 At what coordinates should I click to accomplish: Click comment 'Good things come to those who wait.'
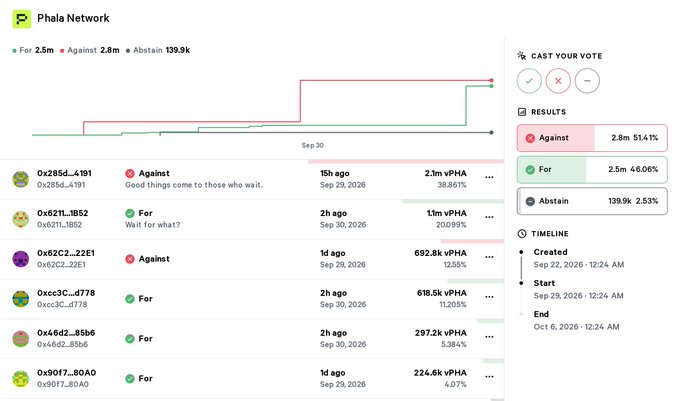click(194, 185)
